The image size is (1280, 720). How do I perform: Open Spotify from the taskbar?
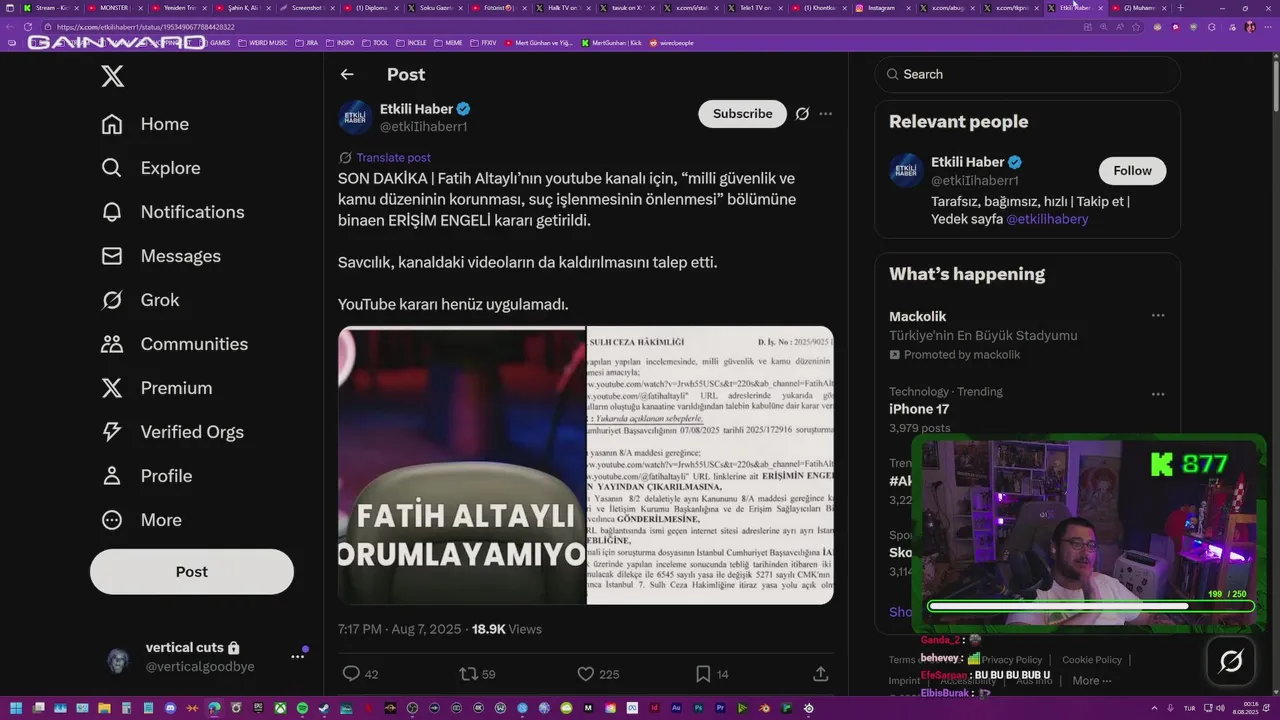(302, 708)
